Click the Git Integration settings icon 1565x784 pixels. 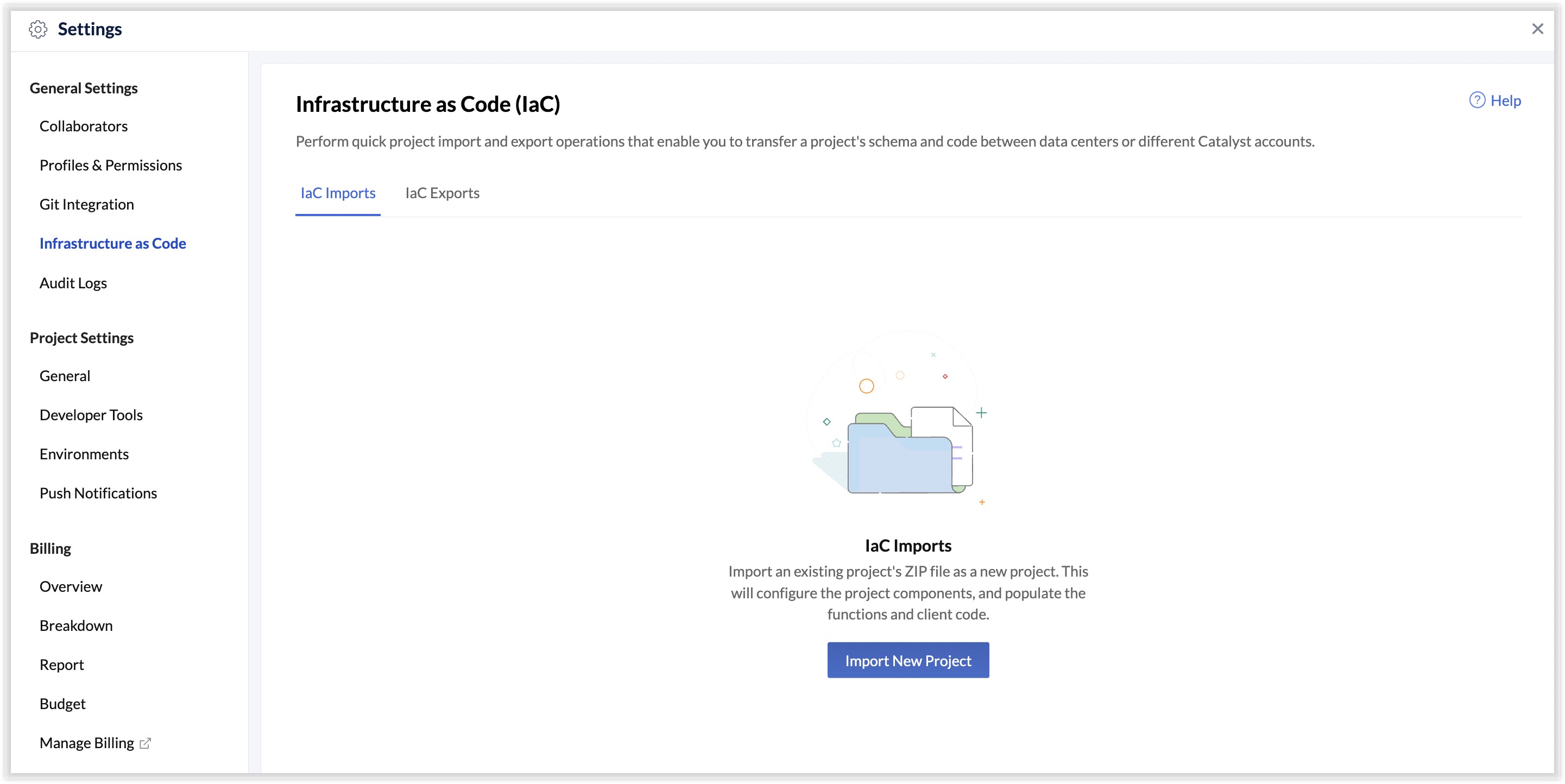pos(87,204)
